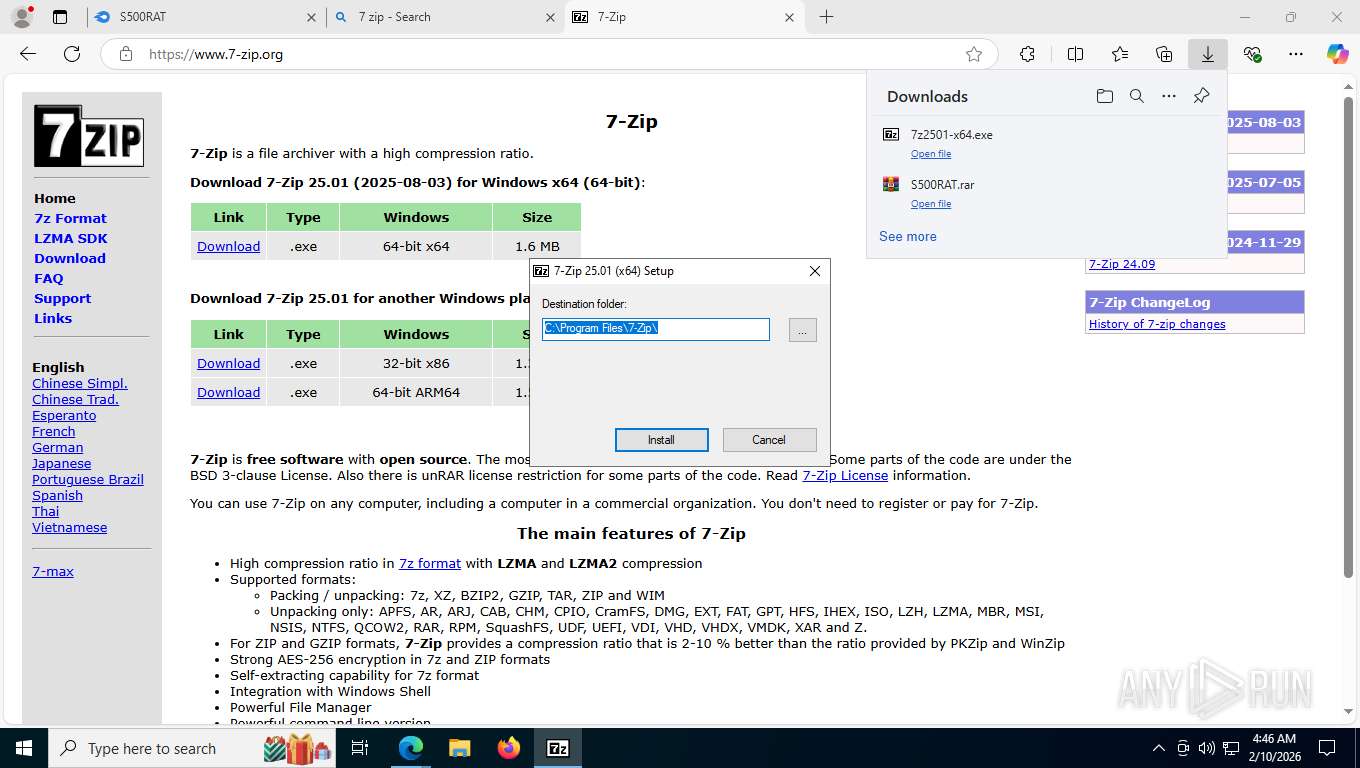1360x768 pixels.
Task: Click the 7z format feature link
Action: pos(430,563)
